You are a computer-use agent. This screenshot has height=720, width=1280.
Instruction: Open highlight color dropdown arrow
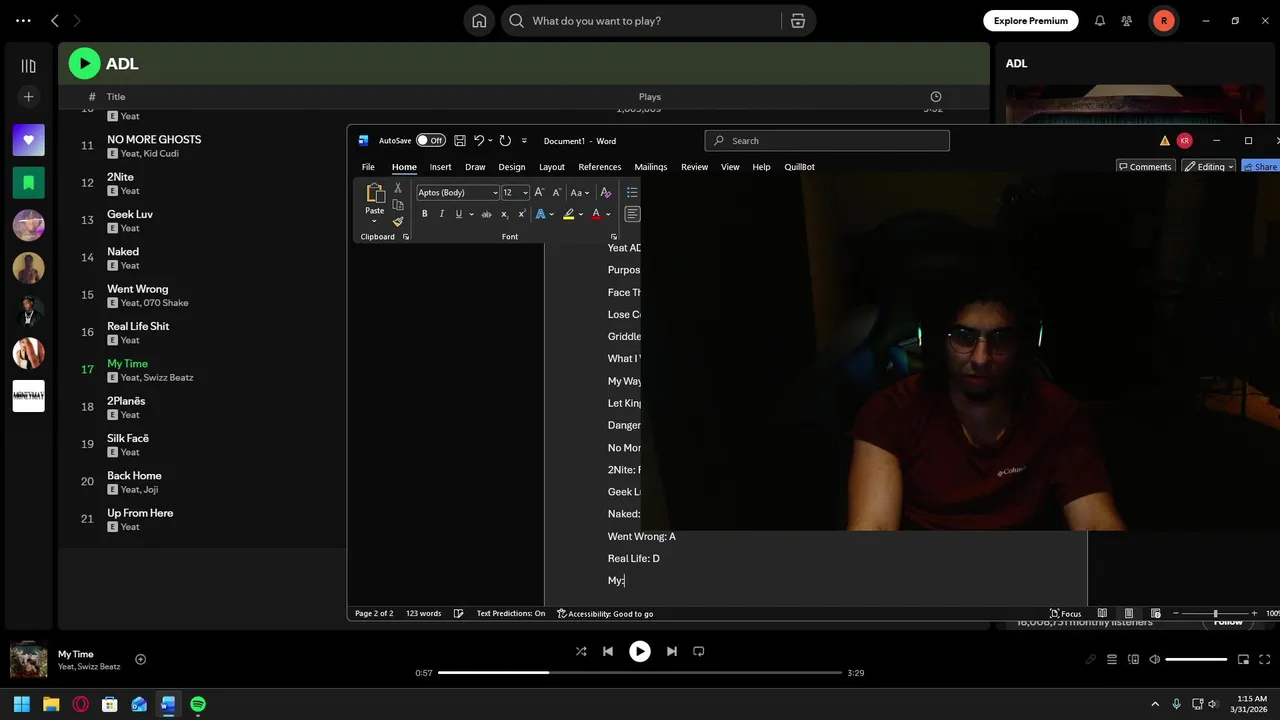[x=581, y=214]
